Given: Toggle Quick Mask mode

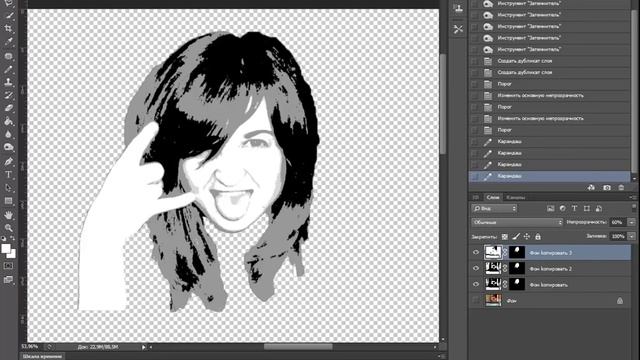Looking at the screenshot, I should point(8,266).
